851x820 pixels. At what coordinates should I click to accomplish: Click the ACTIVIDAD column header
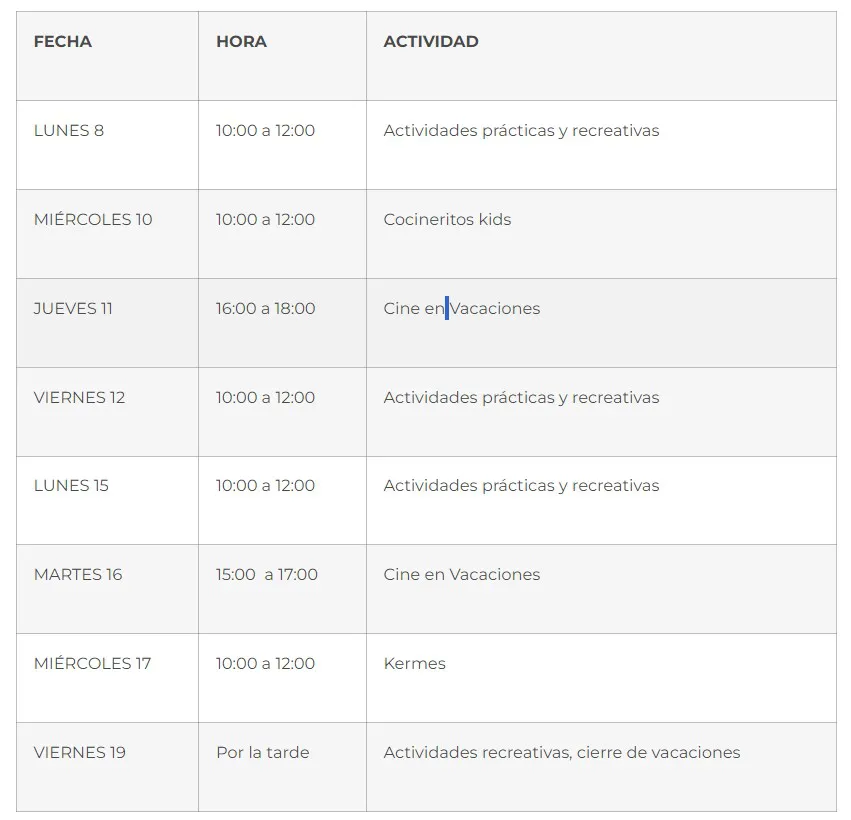[x=431, y=42]
